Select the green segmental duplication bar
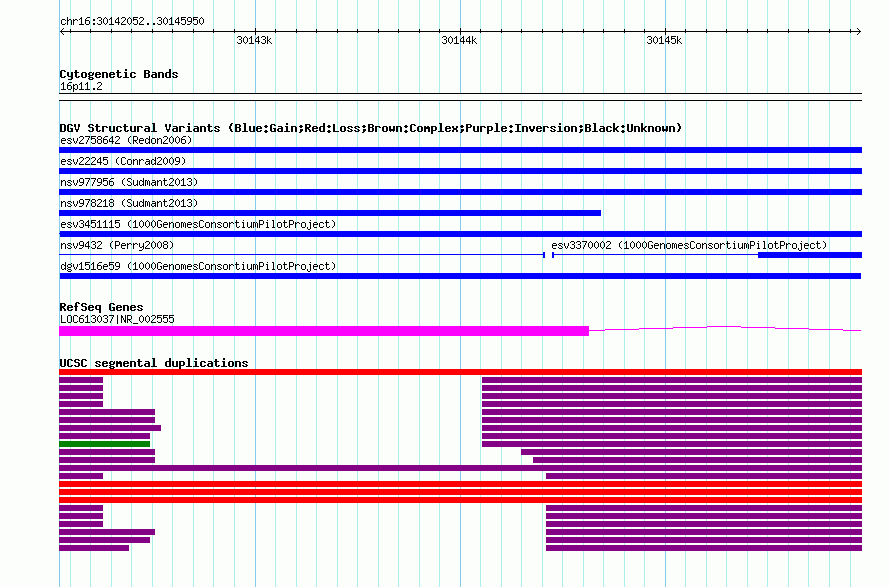Viewport: 890px width, 587px height. 104,444
